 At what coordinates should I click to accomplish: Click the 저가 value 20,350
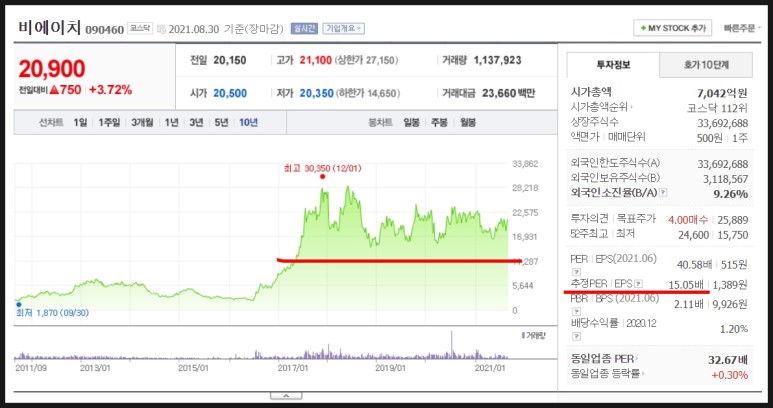coord(316,93)
